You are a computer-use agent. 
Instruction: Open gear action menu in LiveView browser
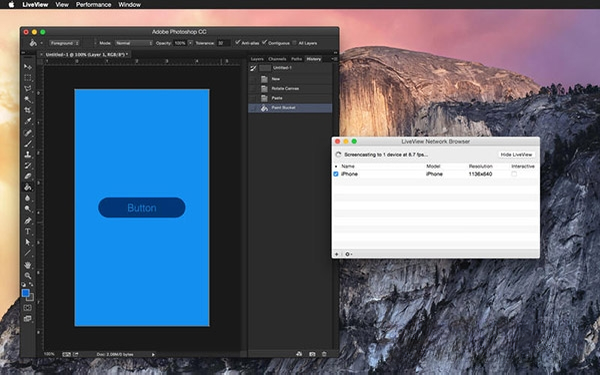(348, 254)
